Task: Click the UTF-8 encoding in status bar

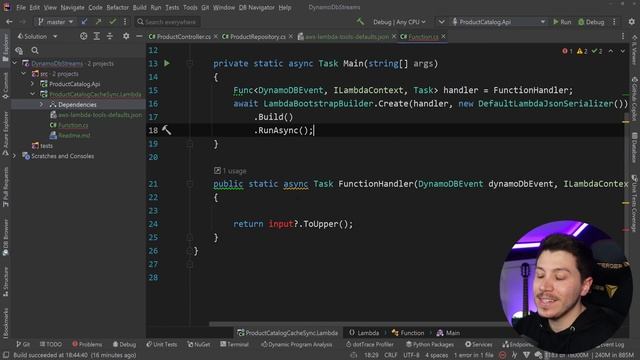Action: (411, 355)
